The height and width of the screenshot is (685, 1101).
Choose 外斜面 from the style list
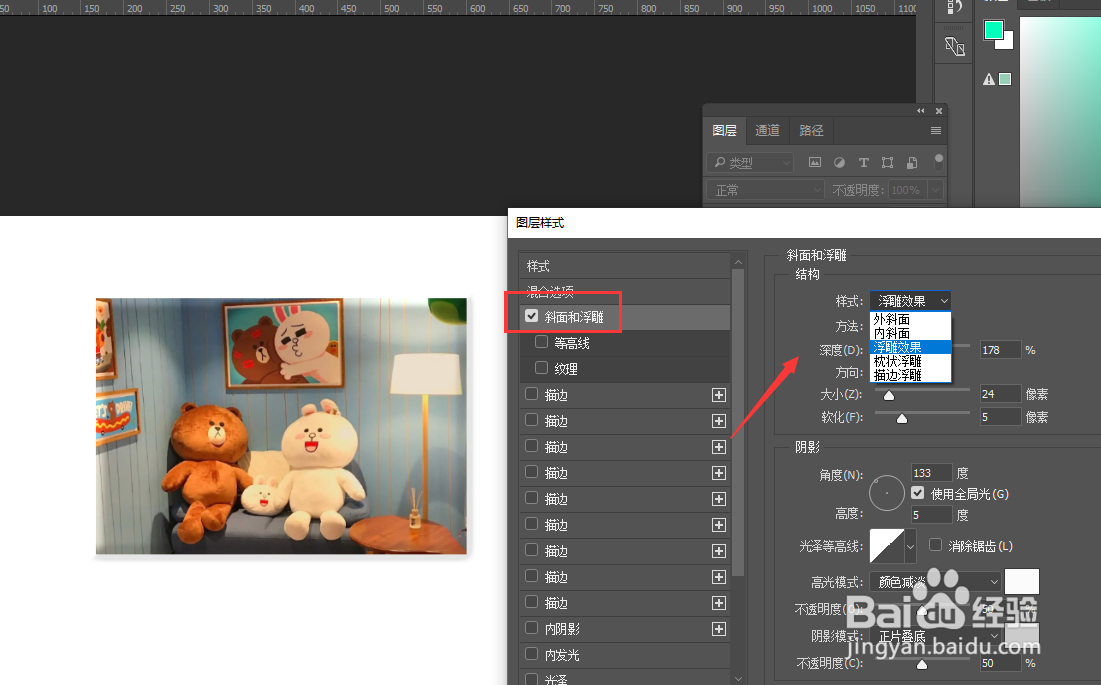(x=910, y=319)
